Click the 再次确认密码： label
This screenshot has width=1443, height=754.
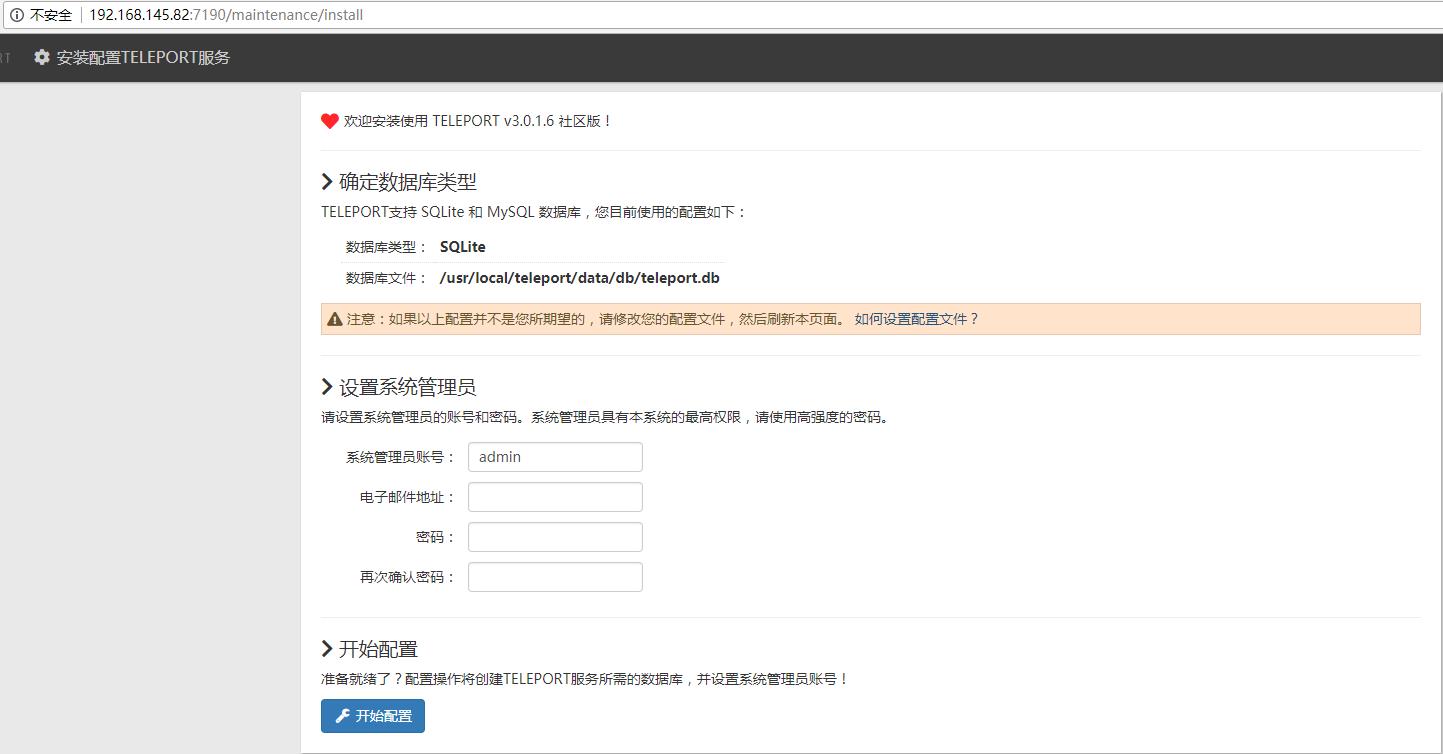click(x=408, y=577)
